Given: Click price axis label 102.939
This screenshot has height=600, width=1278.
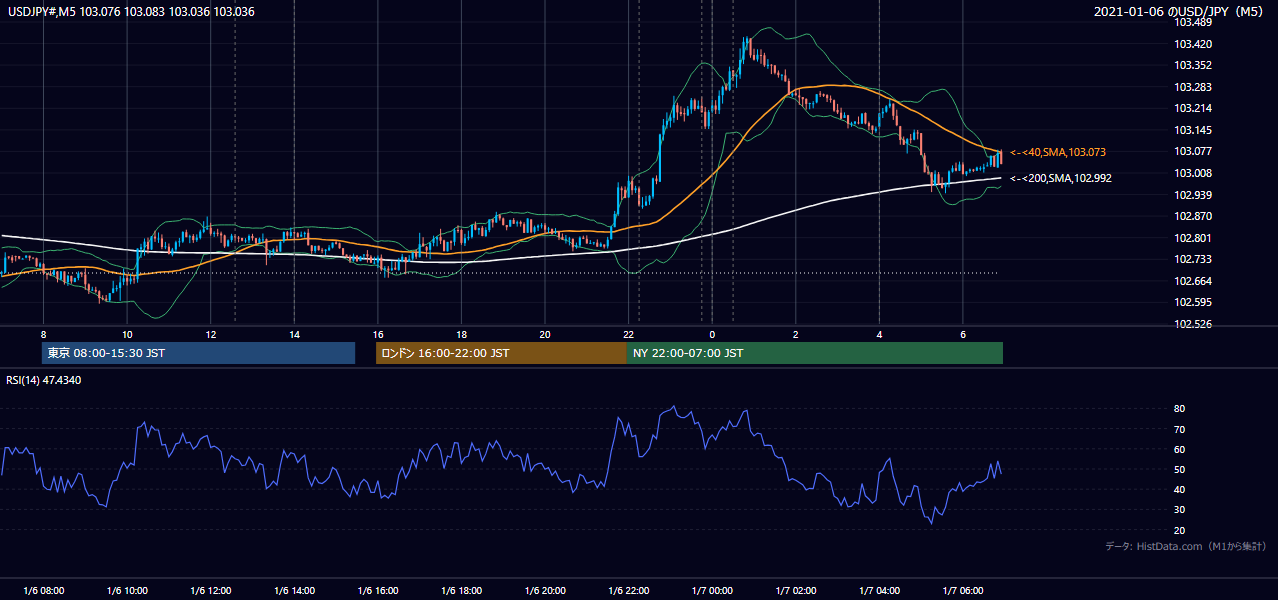Looking at the screenshot, I should pyautogui.click(x=1193, y=195).
